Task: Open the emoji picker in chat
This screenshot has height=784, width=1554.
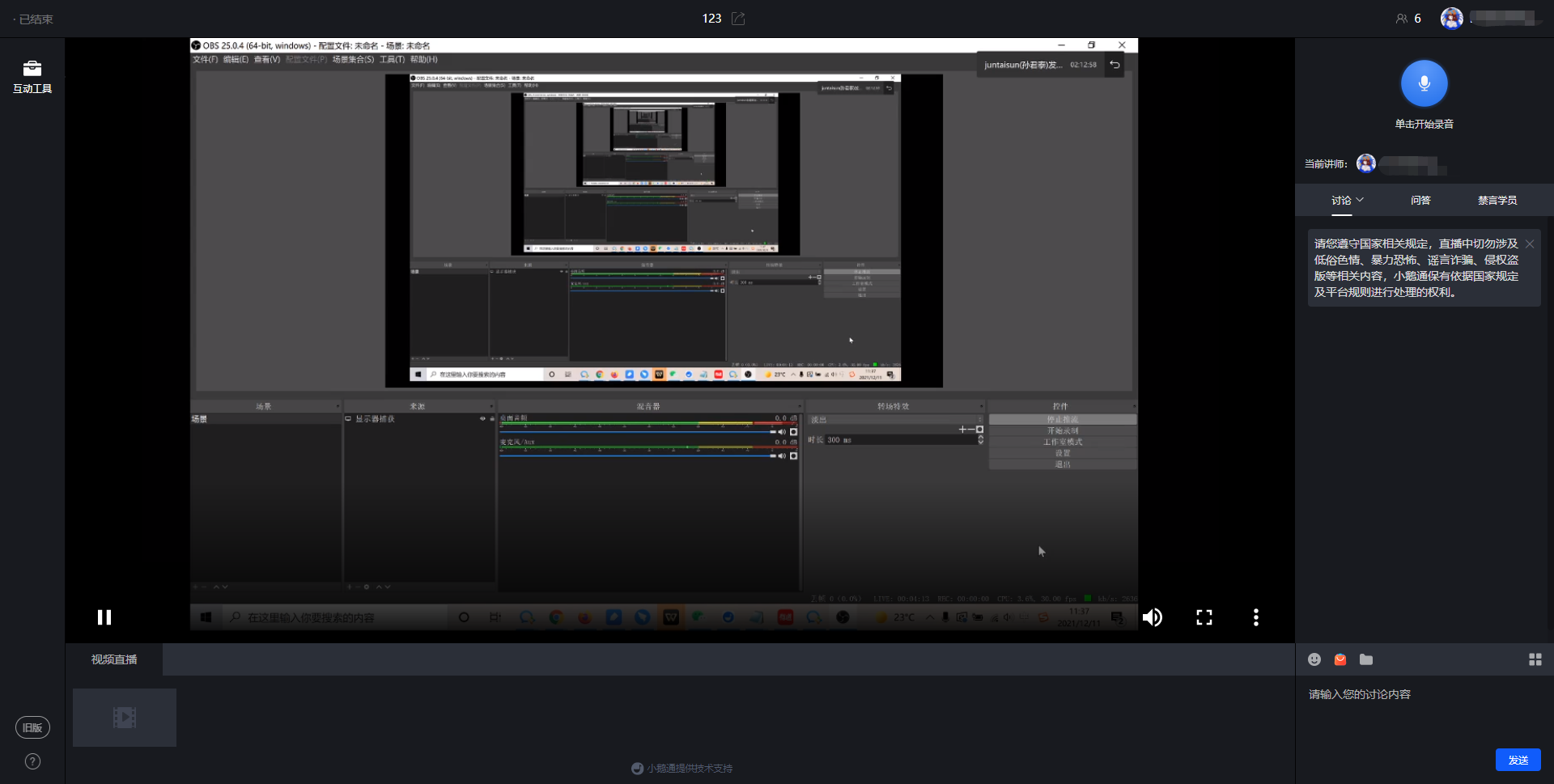Action: click(x=1314, y=659)
